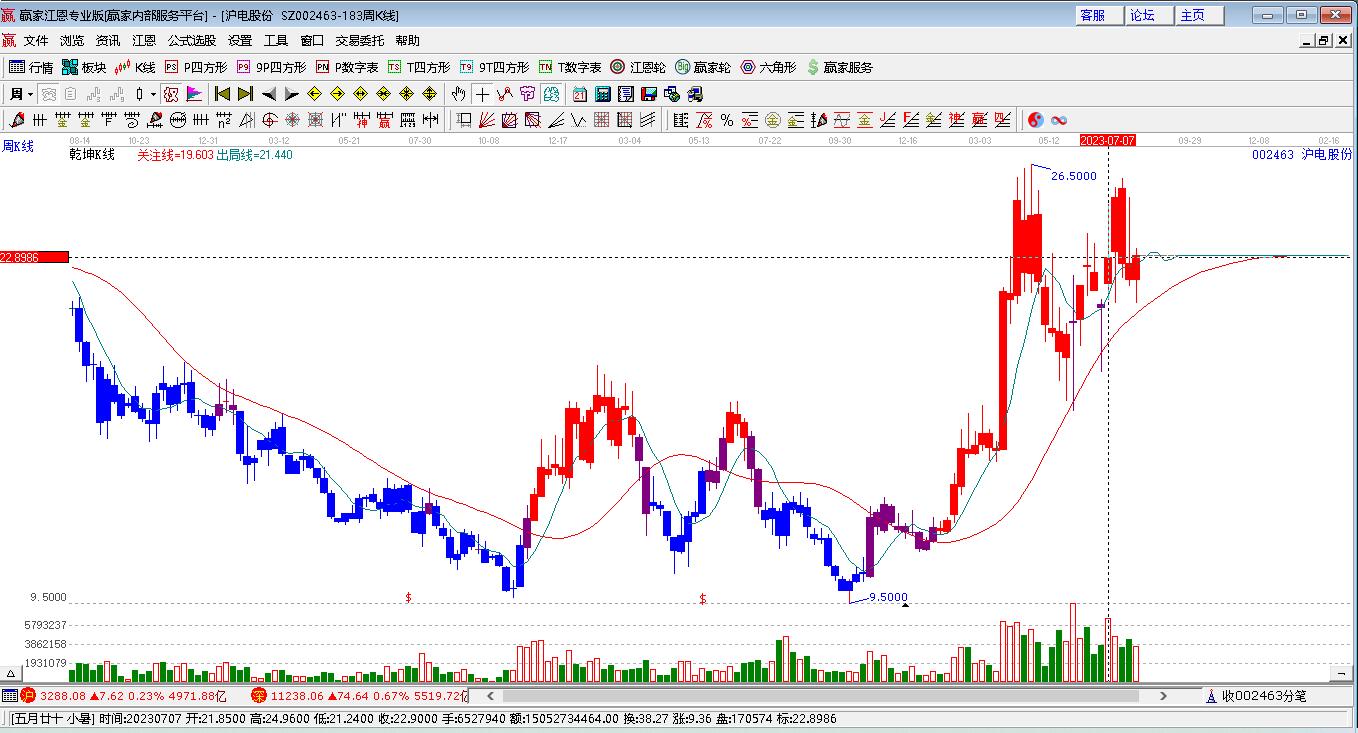Open the 交易委托 menu
Image resolution: width=1358 pixels, height=733 pixels.
[360, 41]
